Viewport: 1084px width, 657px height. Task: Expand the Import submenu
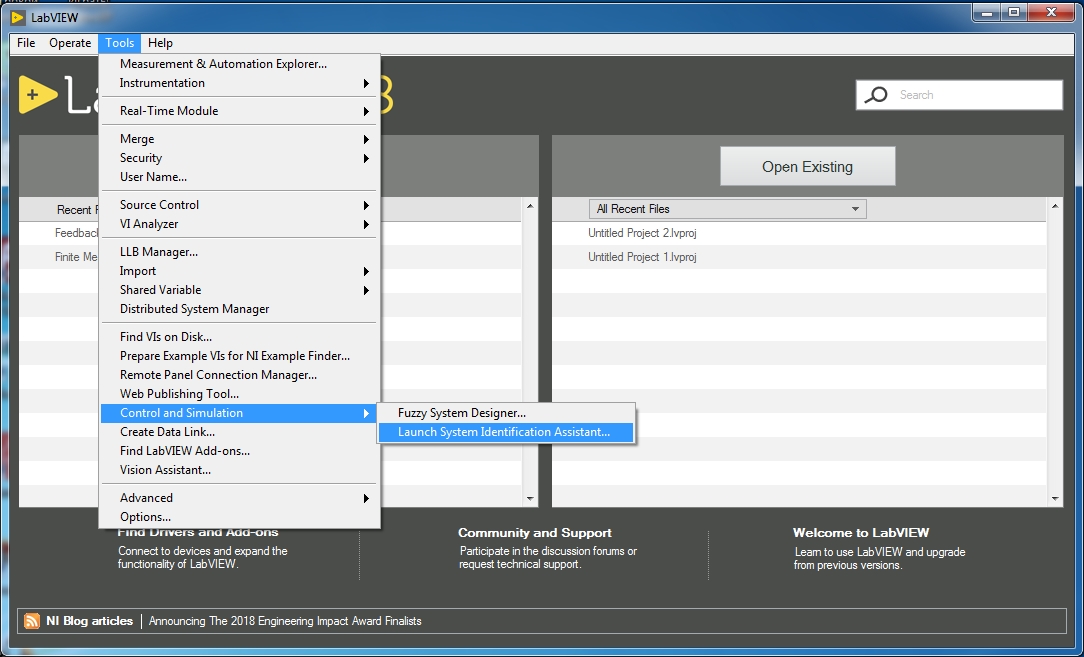coord(239,271)
